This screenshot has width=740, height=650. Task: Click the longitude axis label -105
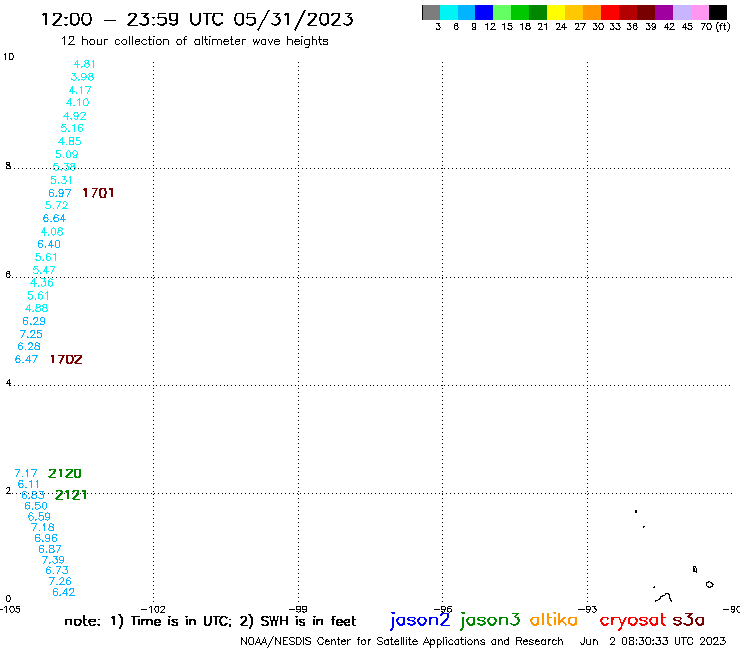(10, 609)
